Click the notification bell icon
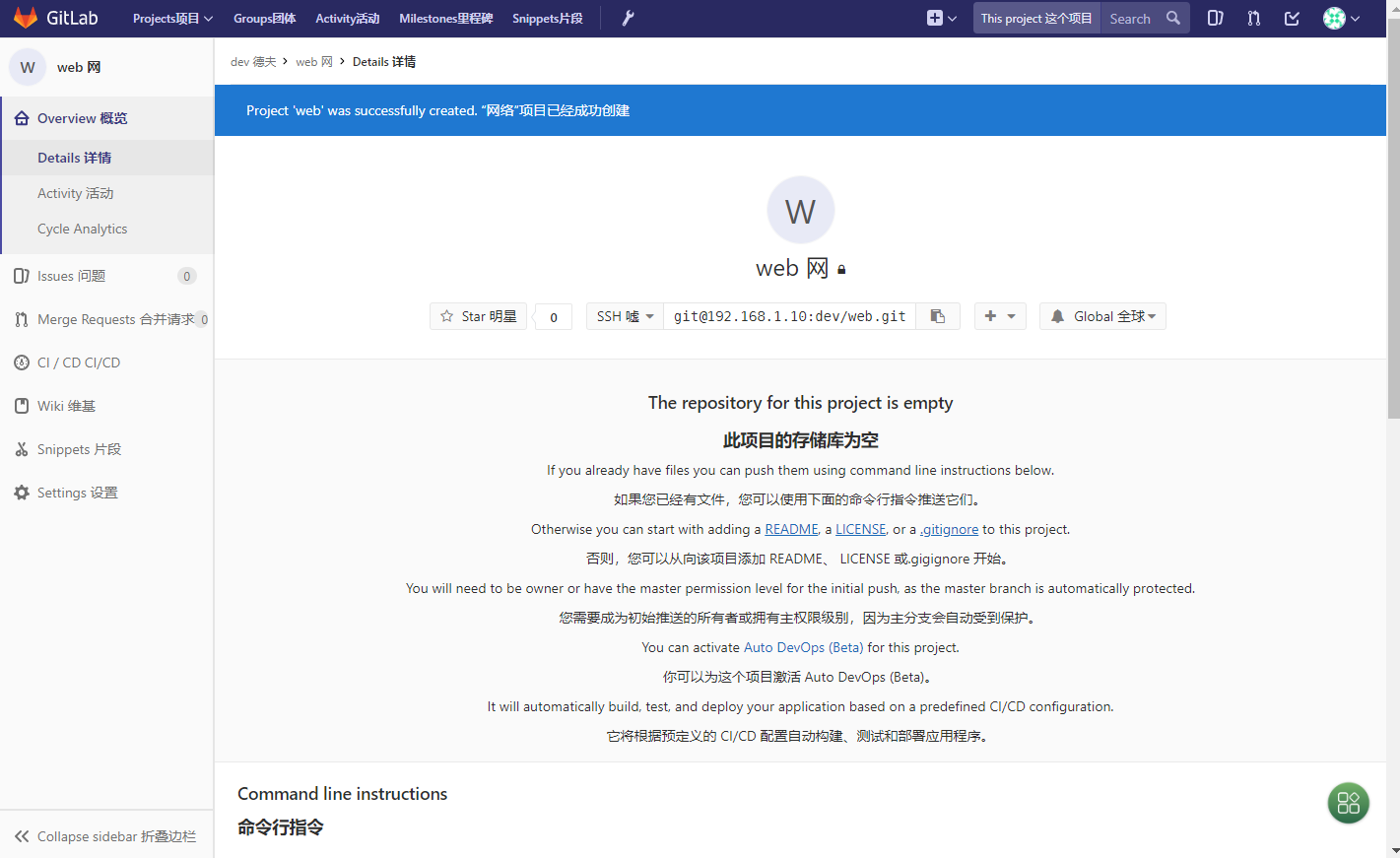 coord(1057,316)
